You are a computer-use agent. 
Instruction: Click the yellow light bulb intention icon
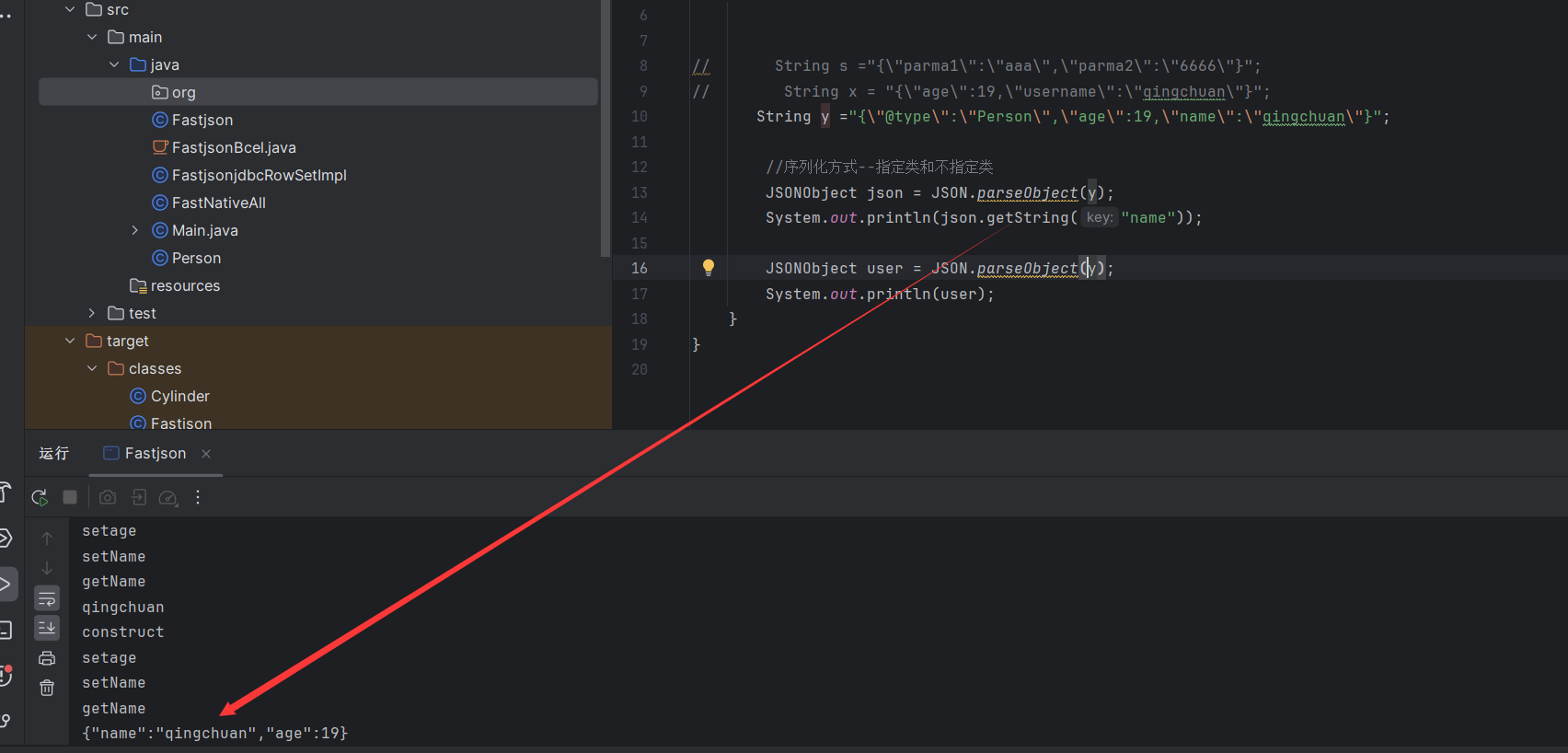click(x=709, y=267)
